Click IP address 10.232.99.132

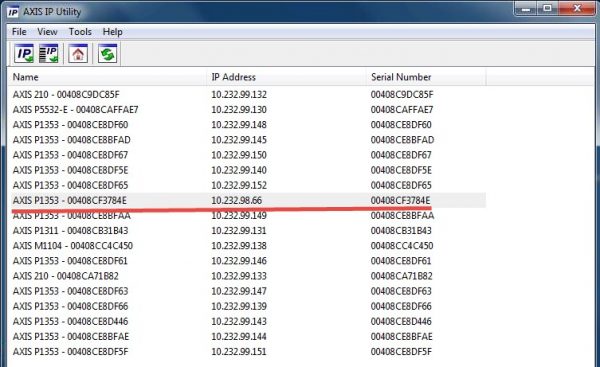pos(239,95)
